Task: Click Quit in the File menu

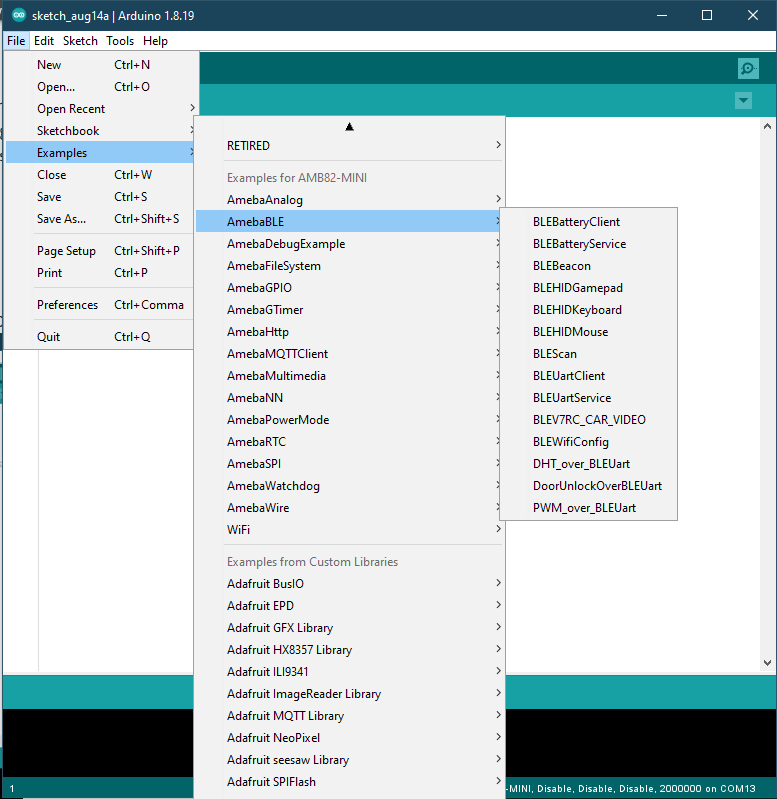Action: 49,337
